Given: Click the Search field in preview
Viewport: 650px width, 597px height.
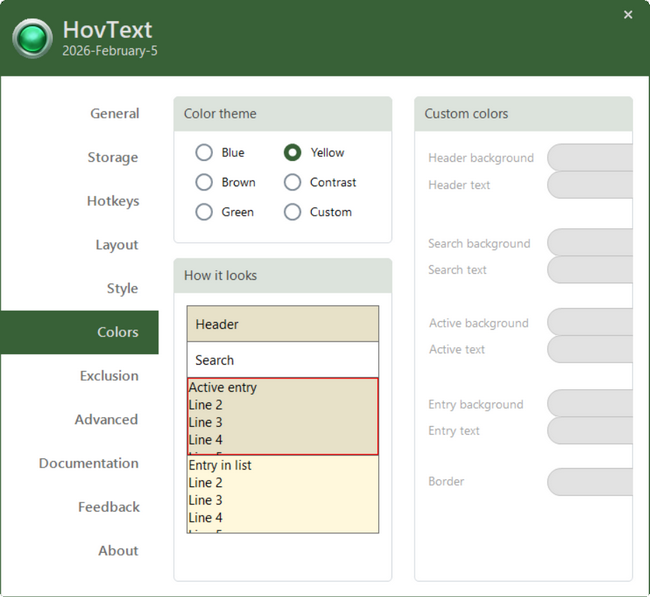Looking at the screenshot, I should [x=282, y=360].
